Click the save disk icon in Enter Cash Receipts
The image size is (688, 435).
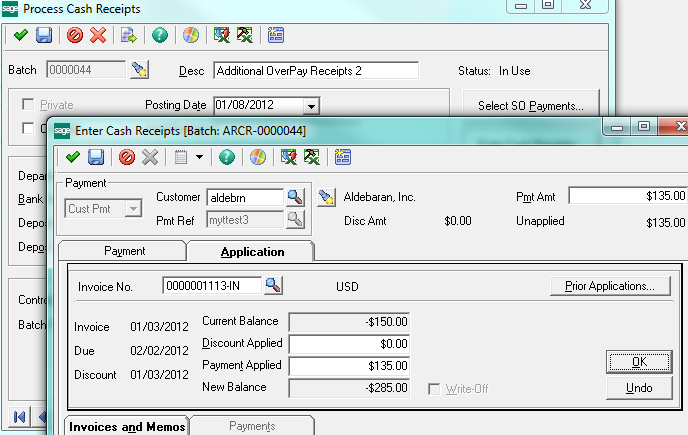[95, 157]
